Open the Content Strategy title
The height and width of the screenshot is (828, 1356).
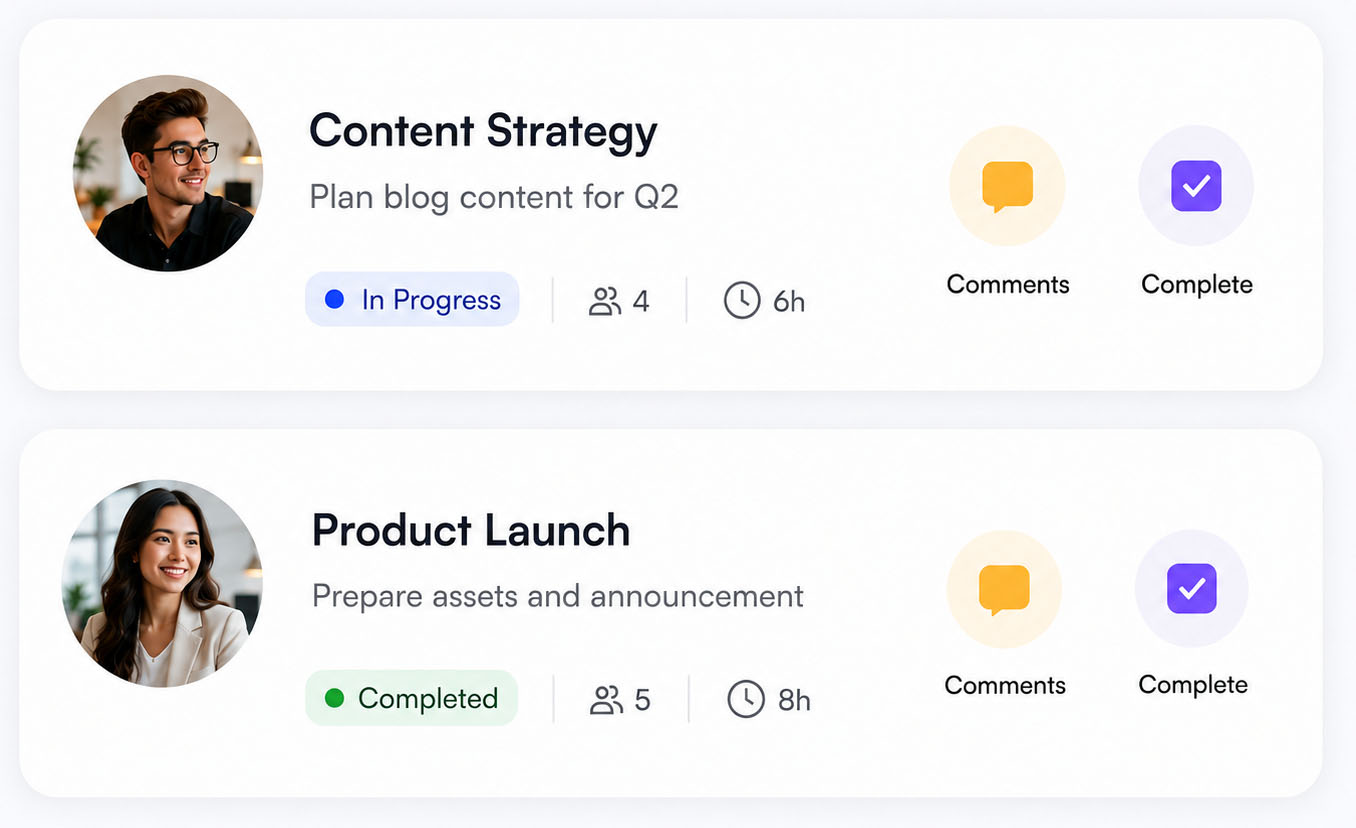point(483,131)
